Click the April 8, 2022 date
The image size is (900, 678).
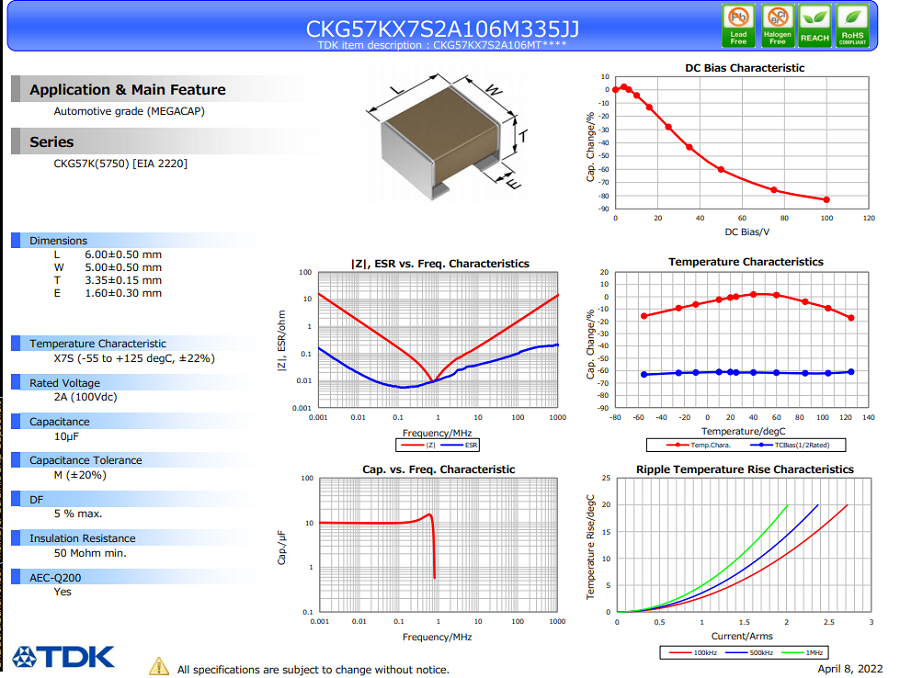pyautogui.click(x=850, y=669)
